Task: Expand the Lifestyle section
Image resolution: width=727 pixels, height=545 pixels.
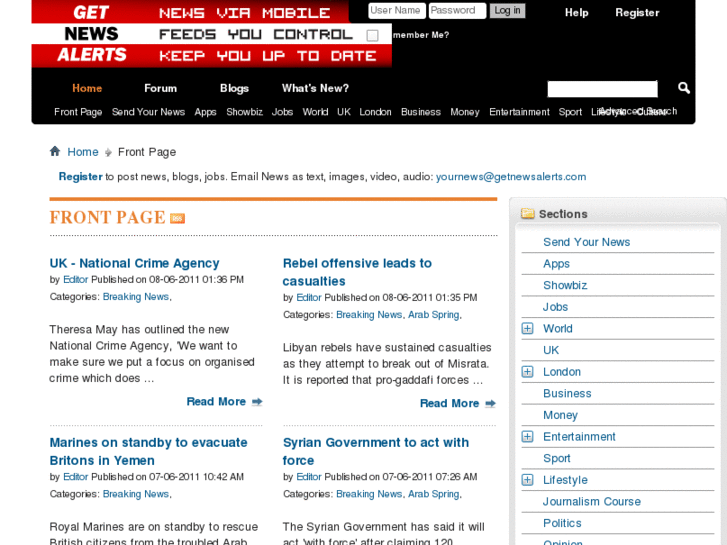Action: [527, 480]
